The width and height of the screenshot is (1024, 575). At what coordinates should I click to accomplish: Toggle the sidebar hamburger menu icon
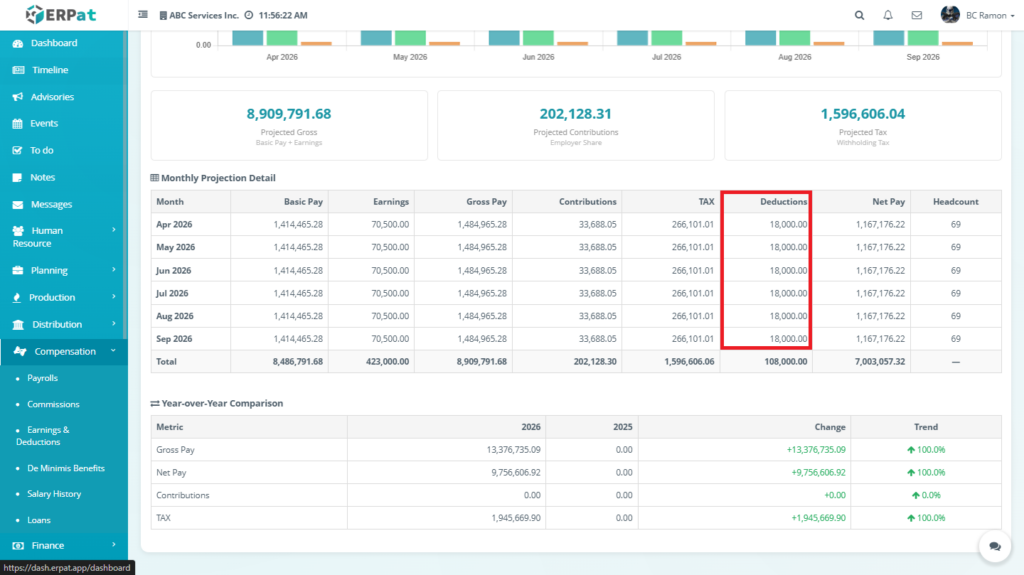tap(143, 15)
